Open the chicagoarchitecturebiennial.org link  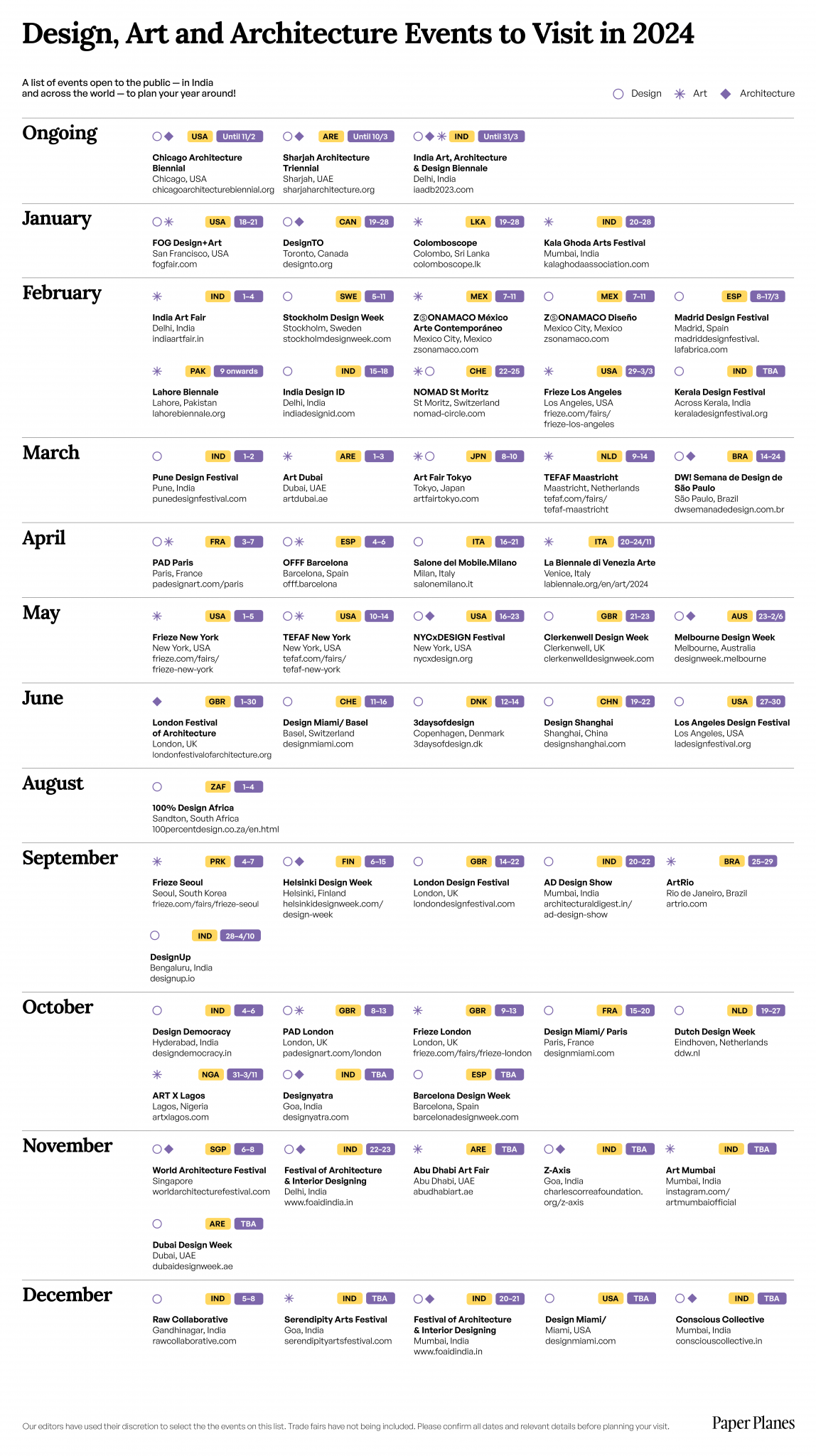[213, 190]
